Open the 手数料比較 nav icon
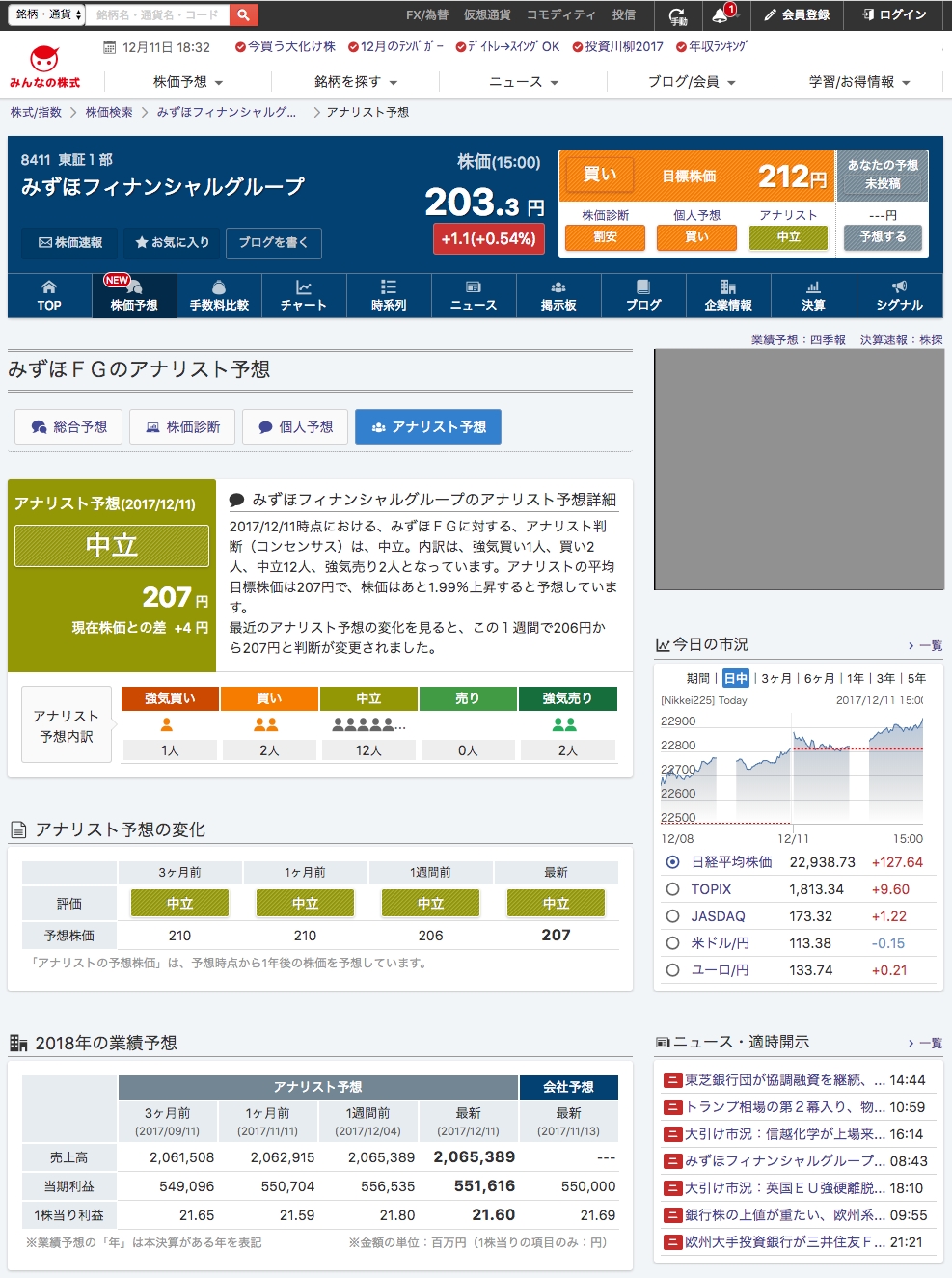The image size is (952, 1278). pyautogui.click(x=219, y=295)
